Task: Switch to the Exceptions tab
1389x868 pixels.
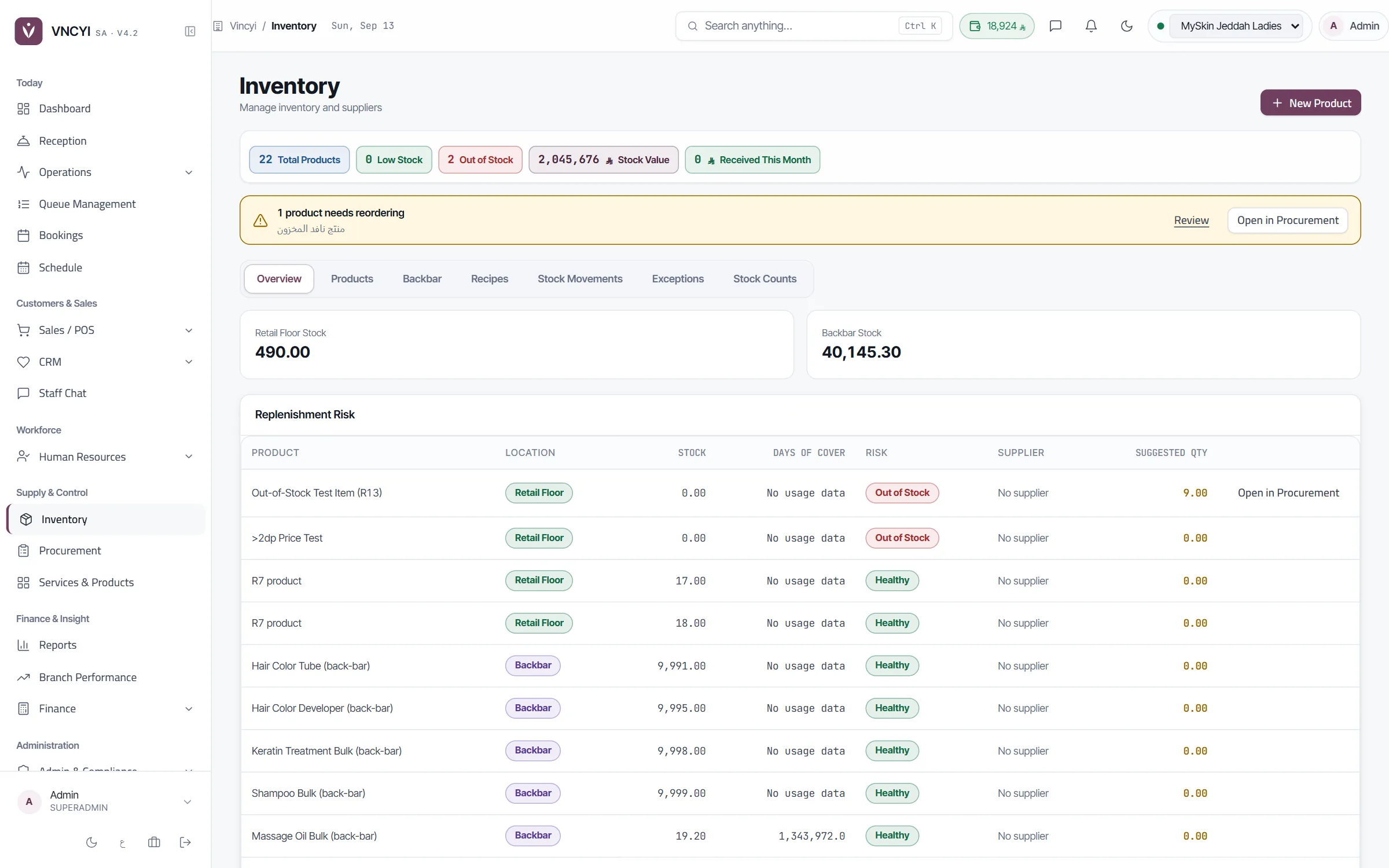Action: 678,279
